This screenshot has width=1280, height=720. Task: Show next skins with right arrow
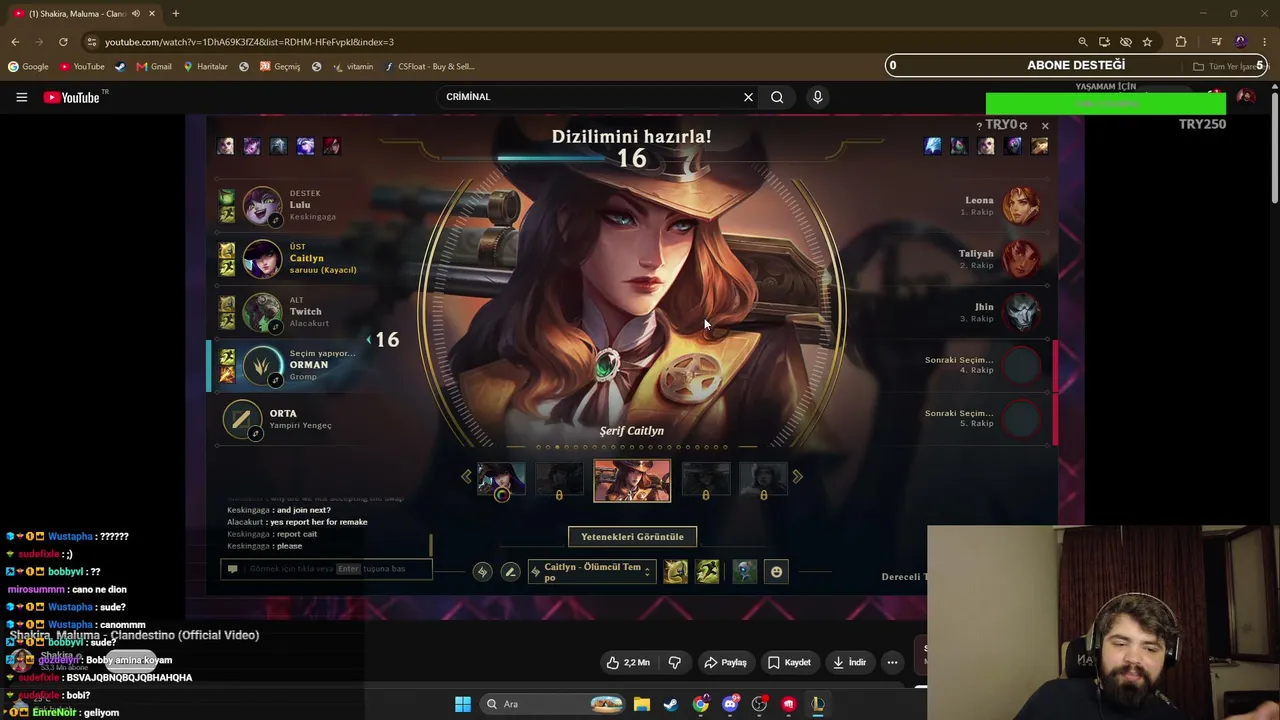pyautogui.click(x=797, y=477)
